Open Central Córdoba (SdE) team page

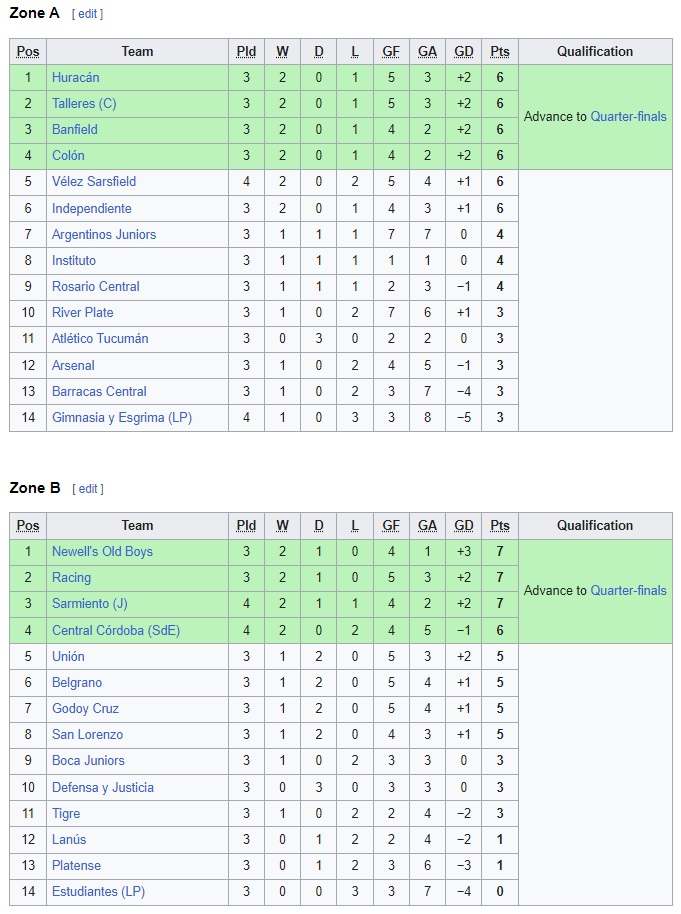point(116,630)
